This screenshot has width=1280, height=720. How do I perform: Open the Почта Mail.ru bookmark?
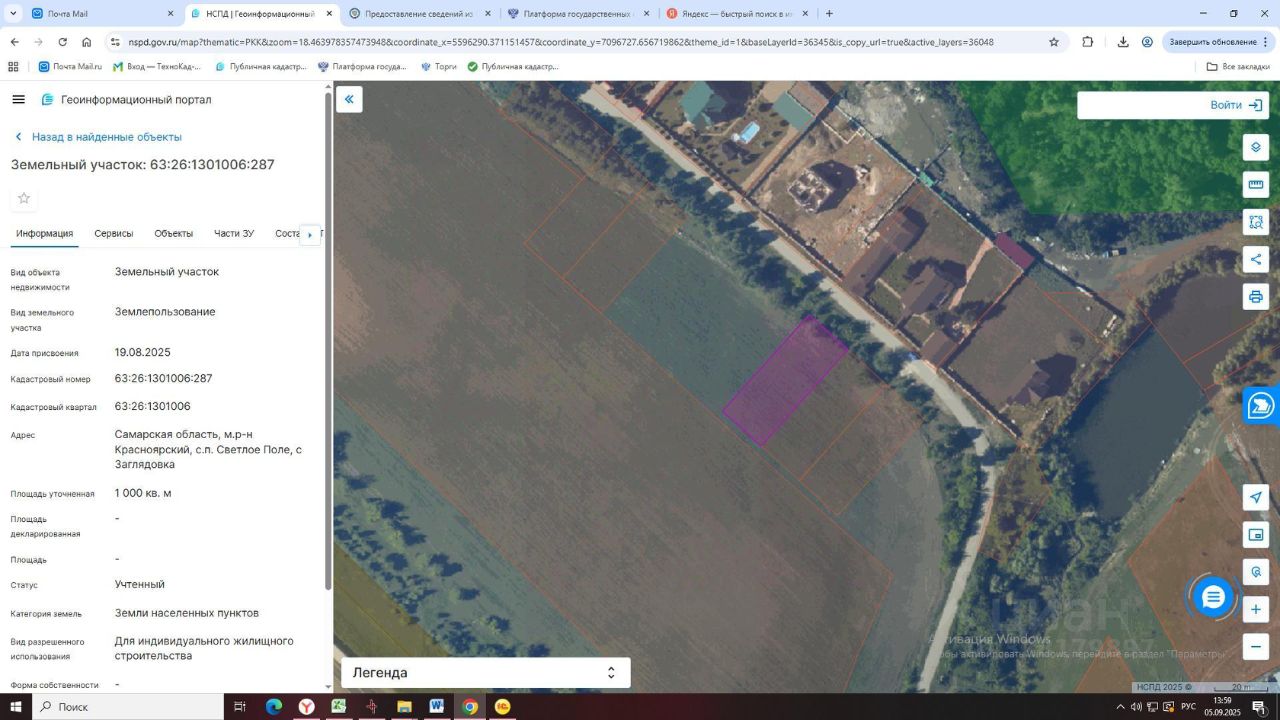point(70,66)
